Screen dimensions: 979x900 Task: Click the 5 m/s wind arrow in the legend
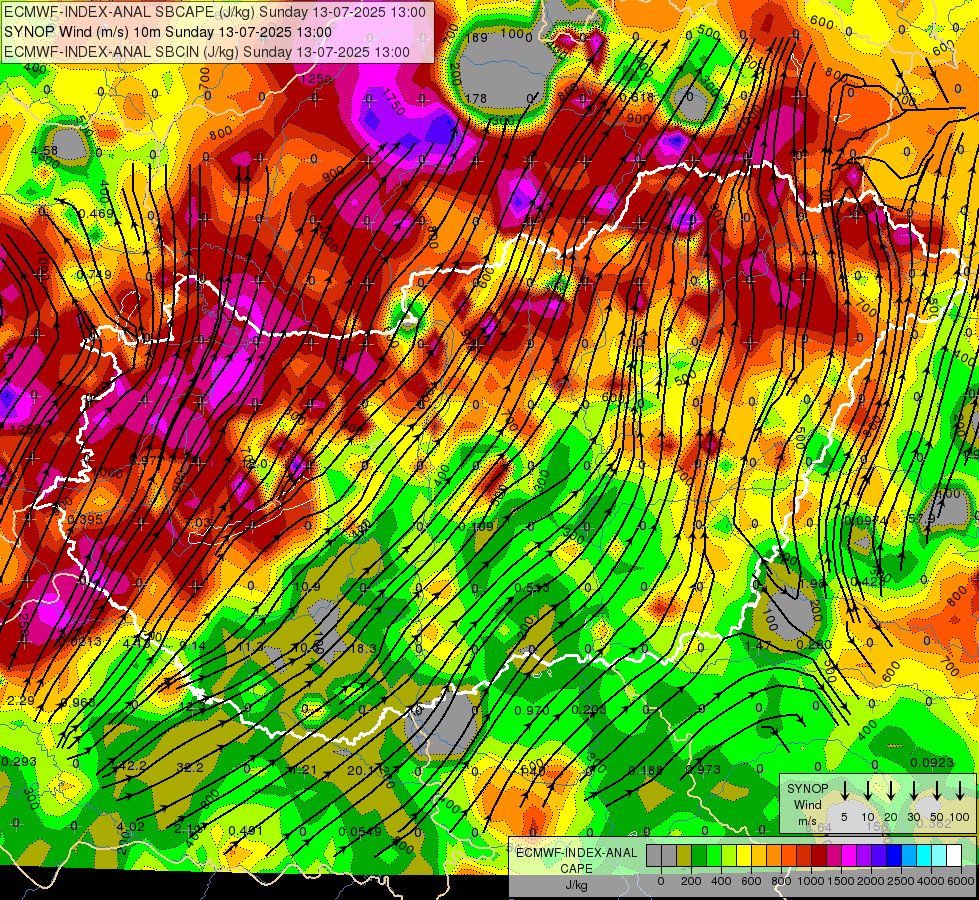(845, 790)
